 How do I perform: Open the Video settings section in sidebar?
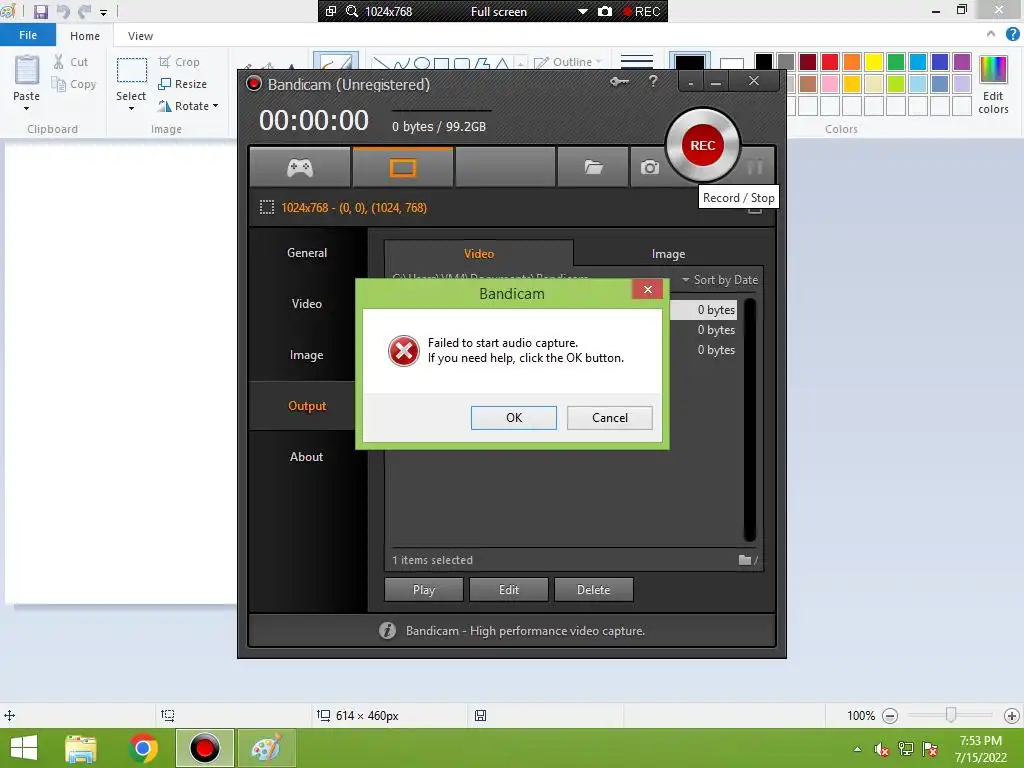pyautogui.click(x=307, y=304)
